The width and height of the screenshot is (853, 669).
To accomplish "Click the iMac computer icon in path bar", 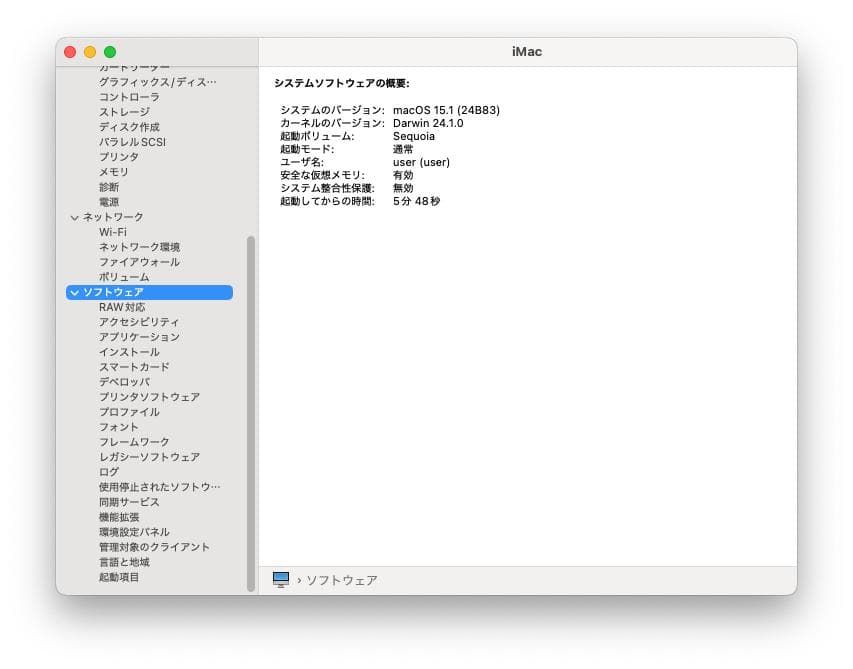I will point(281,580).
